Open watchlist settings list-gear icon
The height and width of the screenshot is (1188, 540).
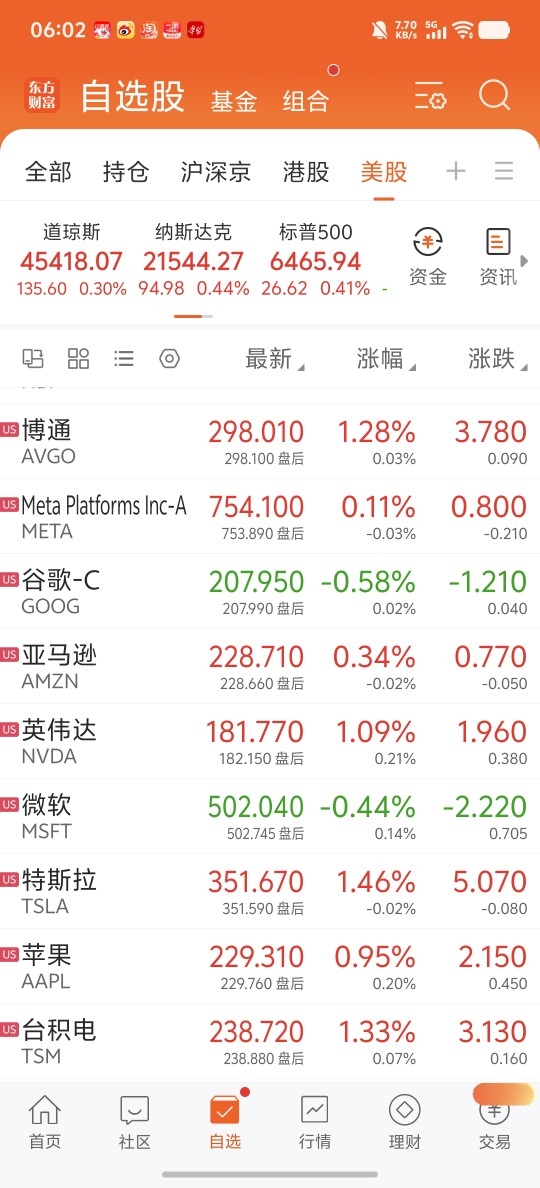(430, 98)
